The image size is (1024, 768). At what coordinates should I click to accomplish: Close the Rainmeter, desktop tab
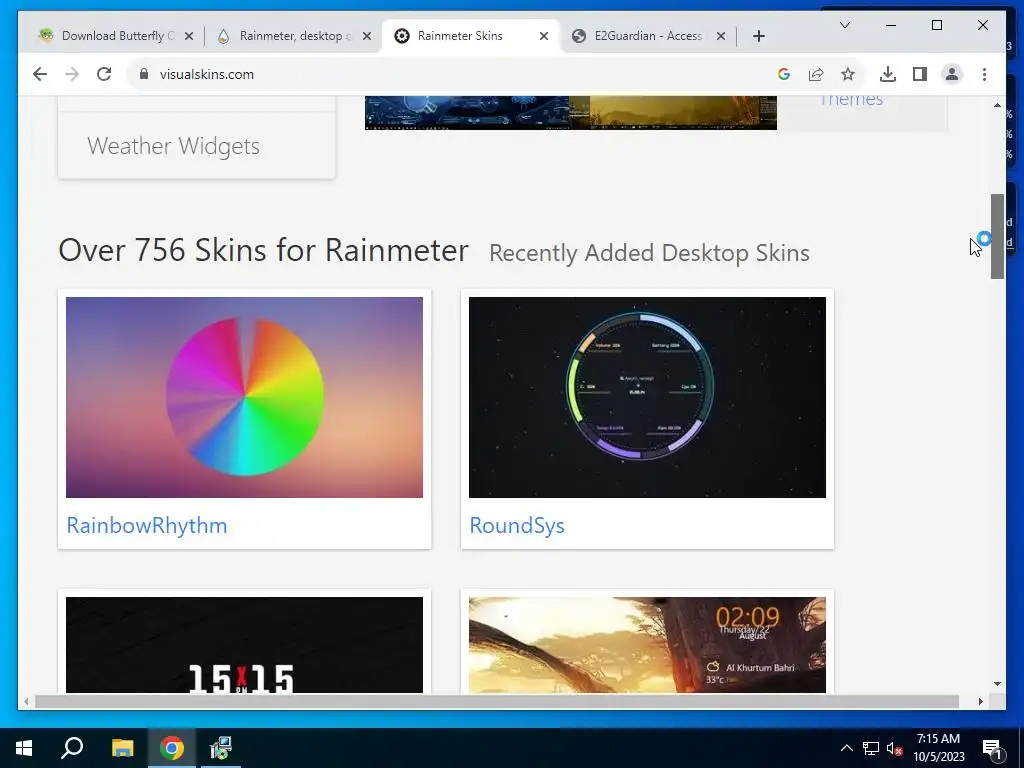(x=367, y=36)
